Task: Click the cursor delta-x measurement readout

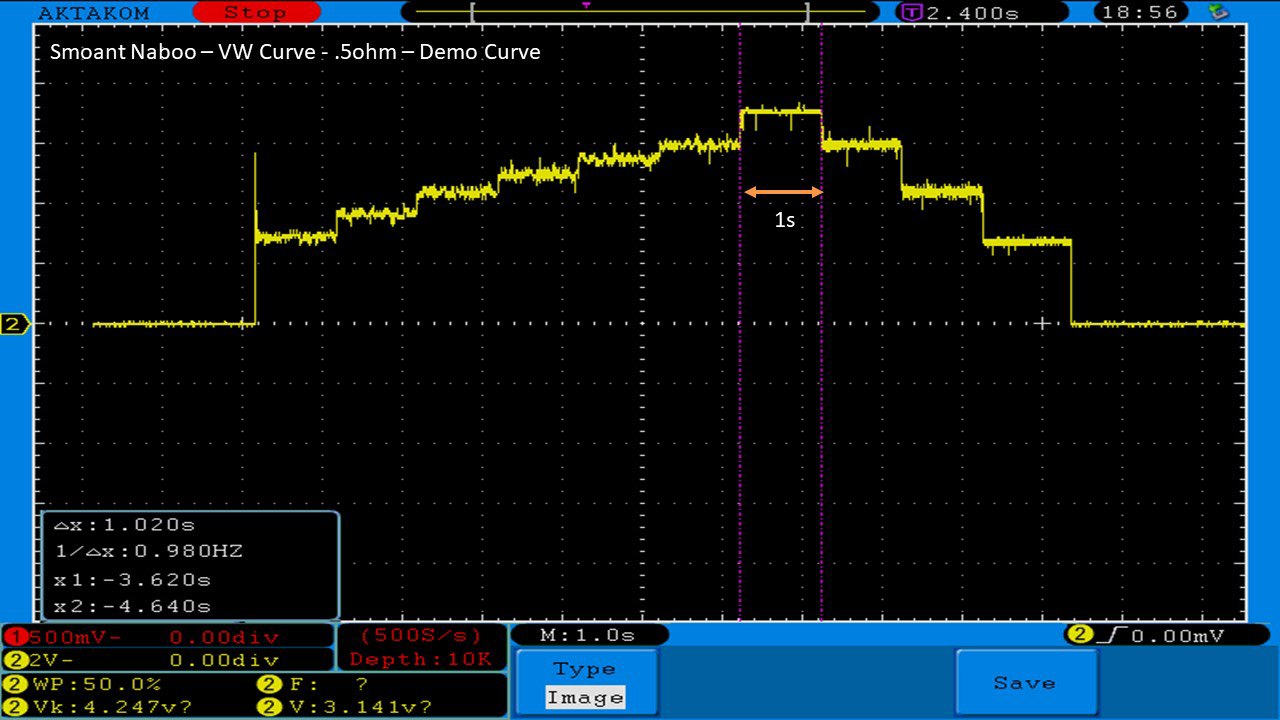Action: pyautogui.click(x=140, y=523)
